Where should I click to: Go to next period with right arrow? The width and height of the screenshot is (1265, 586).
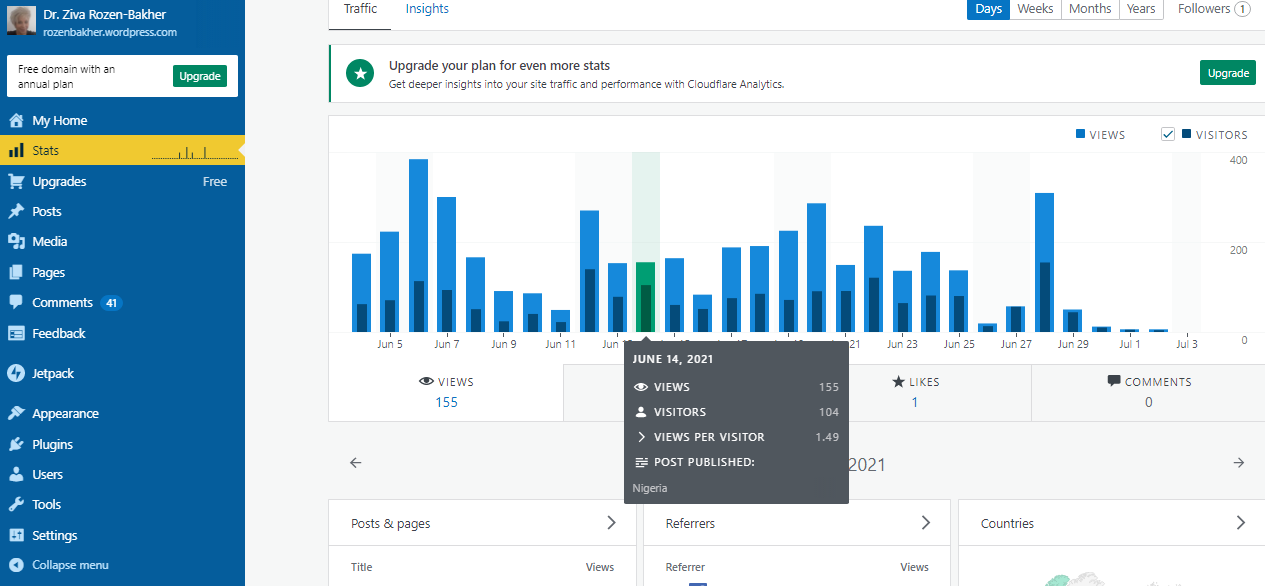[1239, 463]
